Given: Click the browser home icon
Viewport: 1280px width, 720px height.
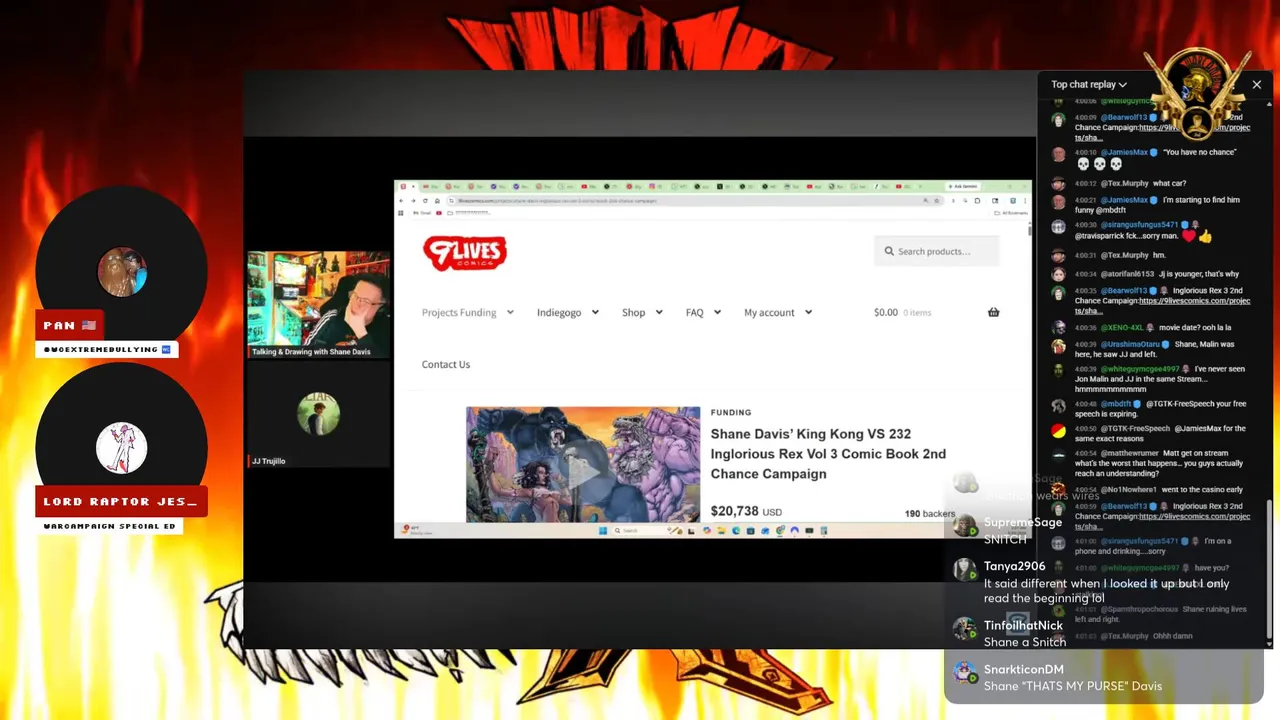Looking at the screenshot, I should click(x=435, y=200).
